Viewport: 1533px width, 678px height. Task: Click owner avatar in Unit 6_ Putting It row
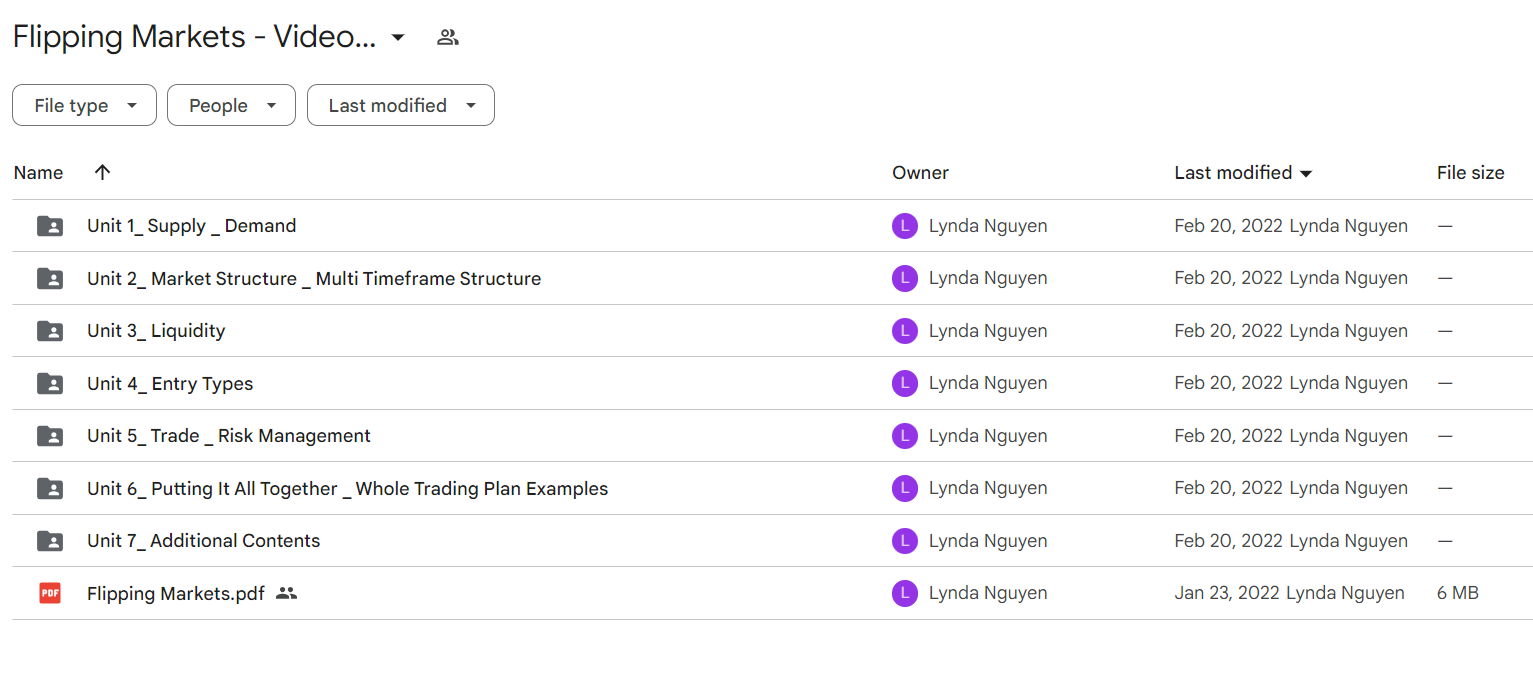(904, 488)
